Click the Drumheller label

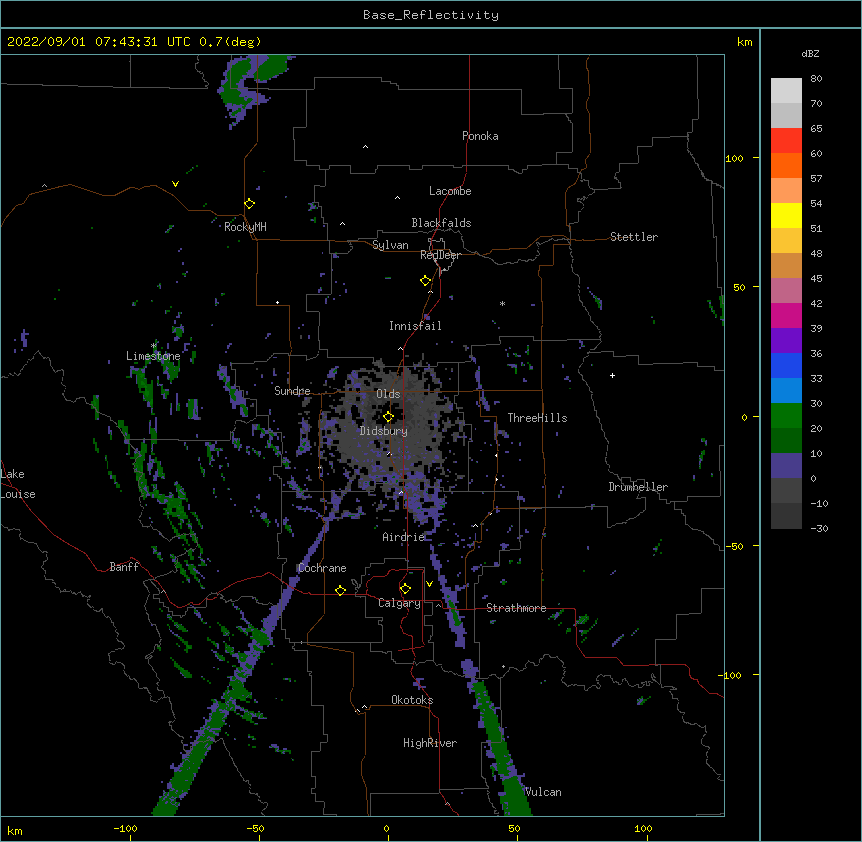(x=638, y=487)
